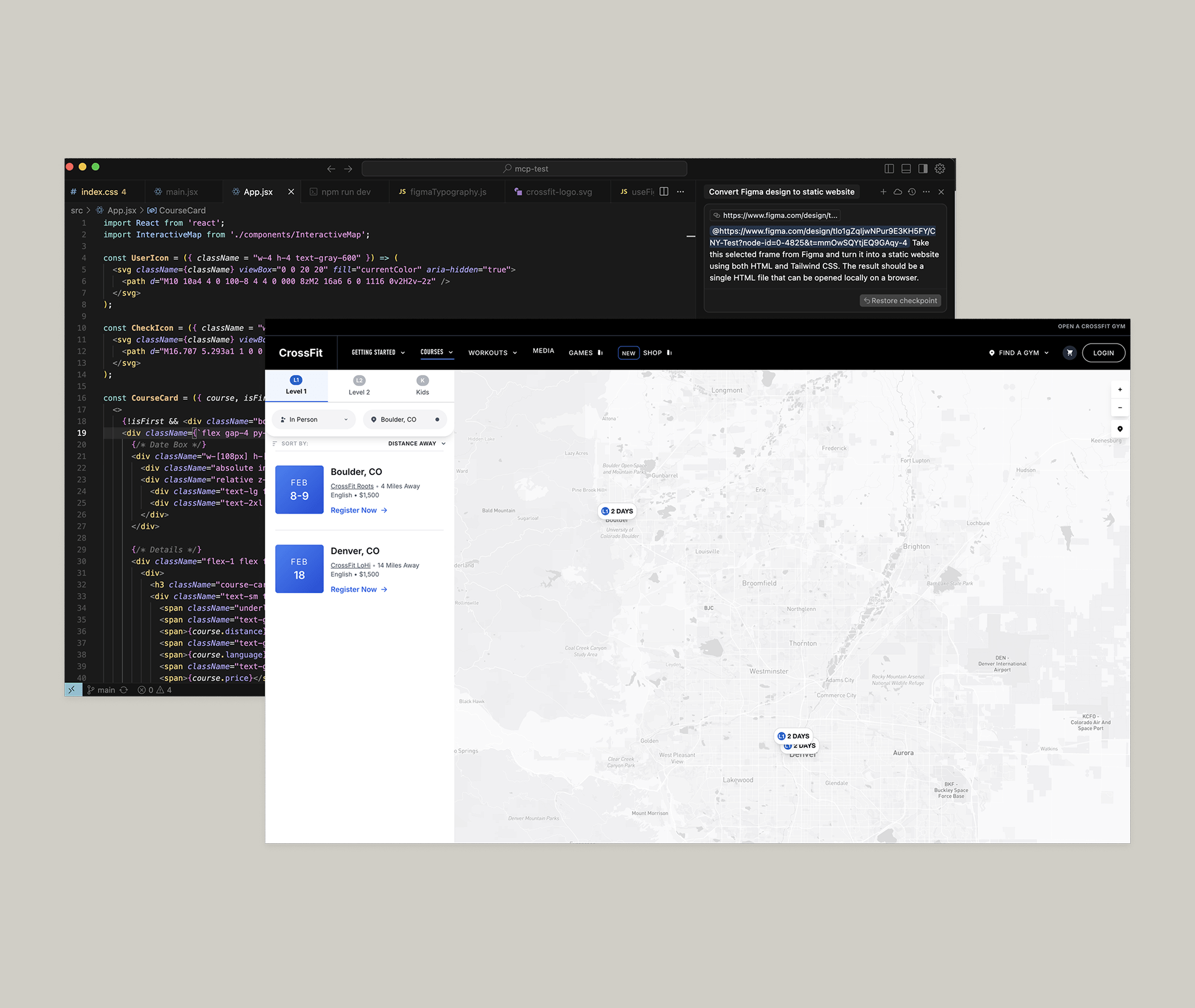
Task: Open editor settings gear icon
Action: (940, 168)
